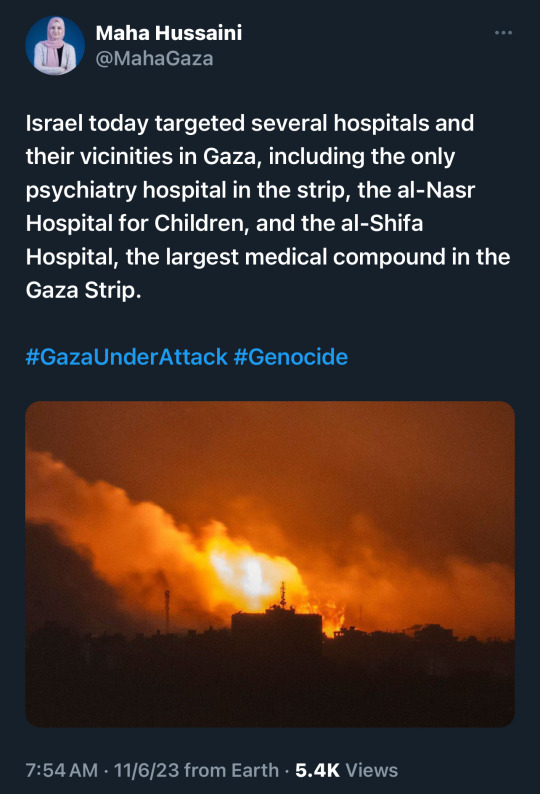Screen dimensions: 540x794
Task: Open the #GazaUnderAttack hashtag
Action: [x=127, y=357]
